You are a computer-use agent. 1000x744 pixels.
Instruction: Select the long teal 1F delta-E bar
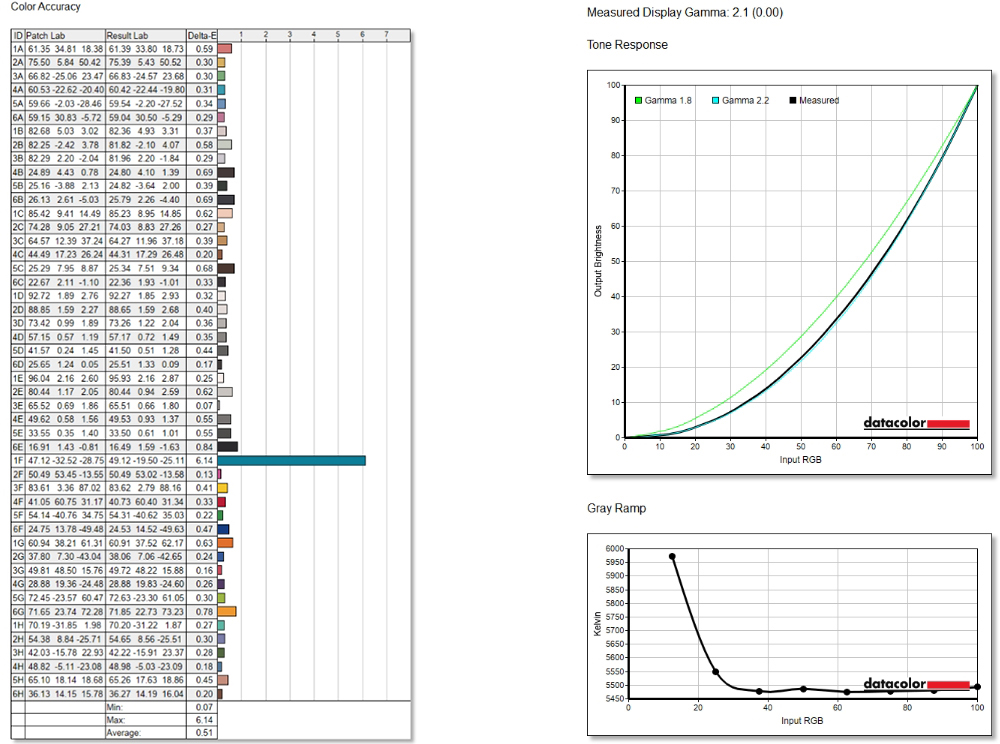291,460
